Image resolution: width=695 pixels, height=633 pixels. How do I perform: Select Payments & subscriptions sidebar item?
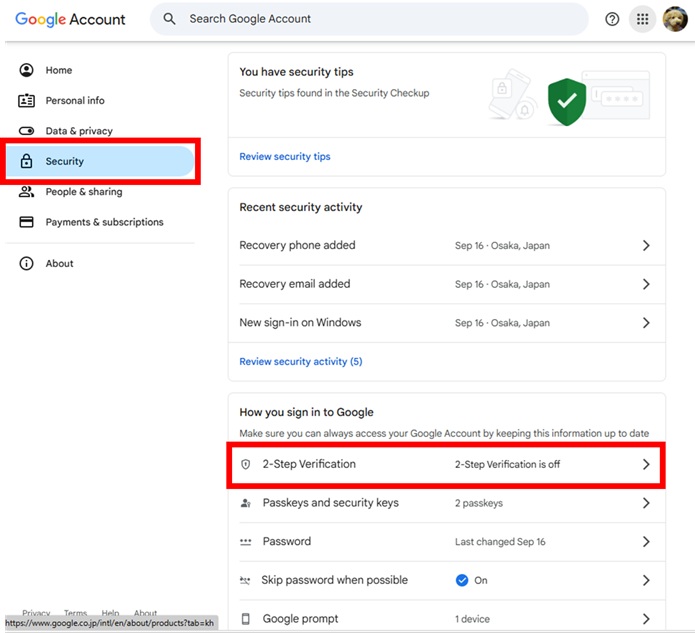point(104,222)
